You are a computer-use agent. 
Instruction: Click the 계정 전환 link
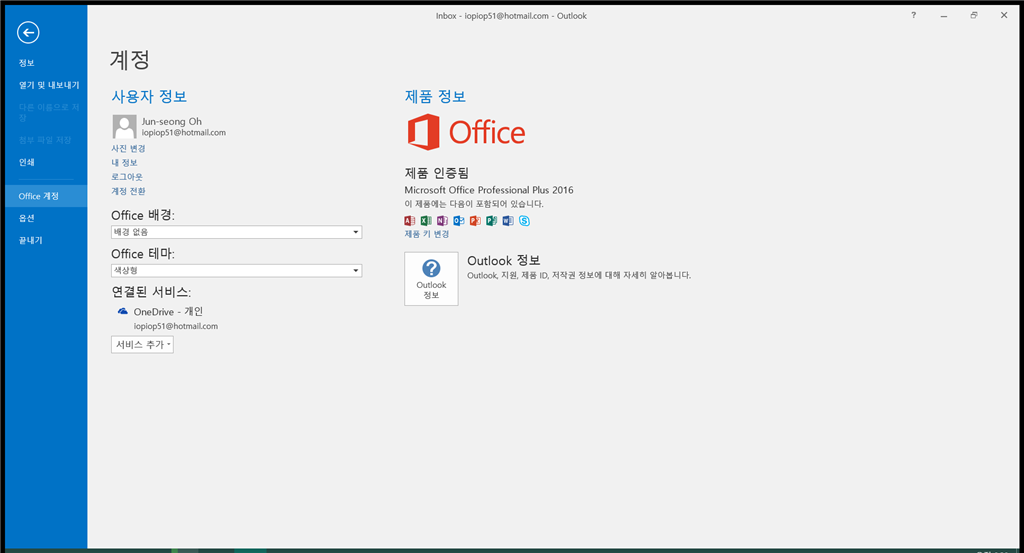[128, 191]
